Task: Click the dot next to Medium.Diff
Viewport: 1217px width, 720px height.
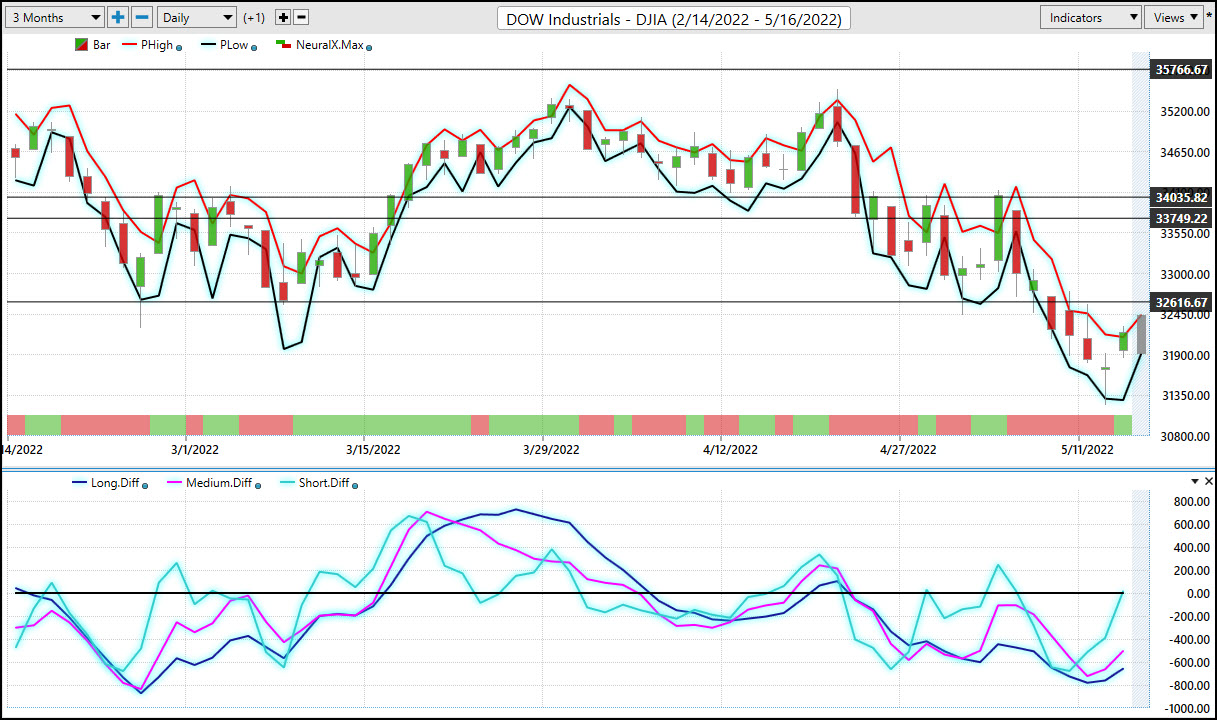Action: [258, 485]
